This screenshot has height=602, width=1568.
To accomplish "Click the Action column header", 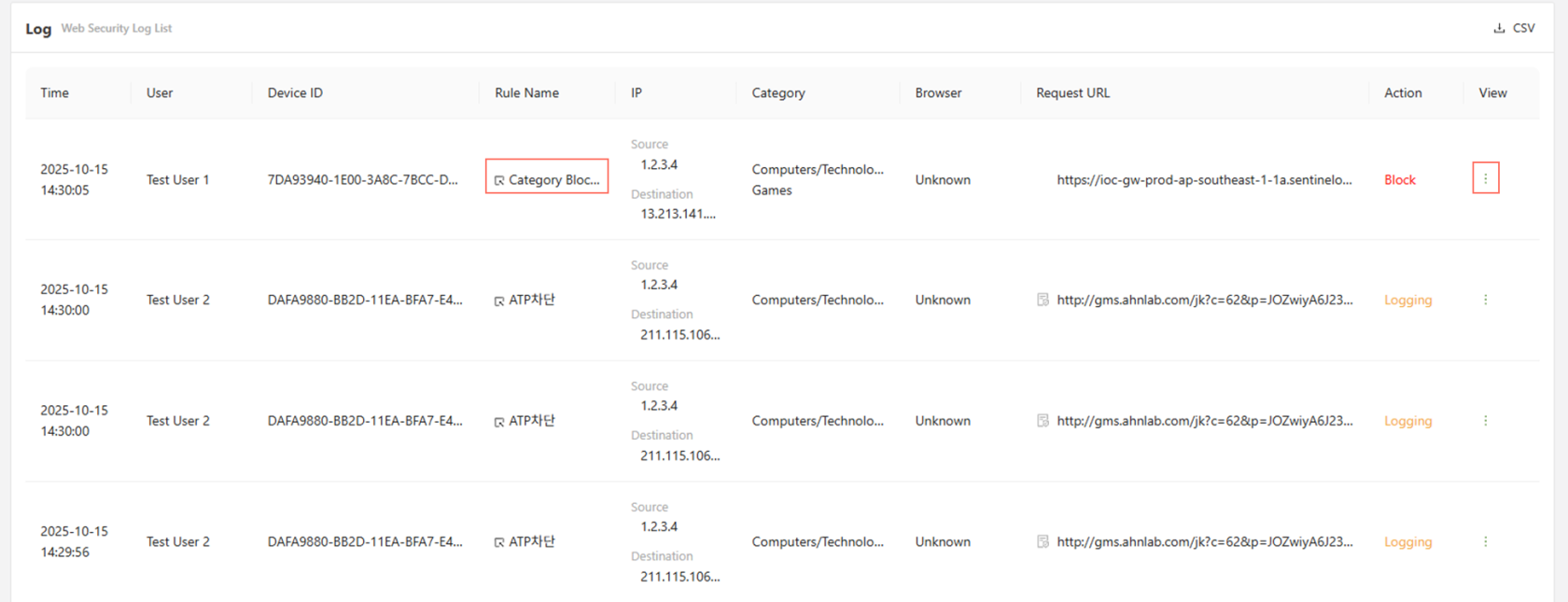I will 1402,92.
